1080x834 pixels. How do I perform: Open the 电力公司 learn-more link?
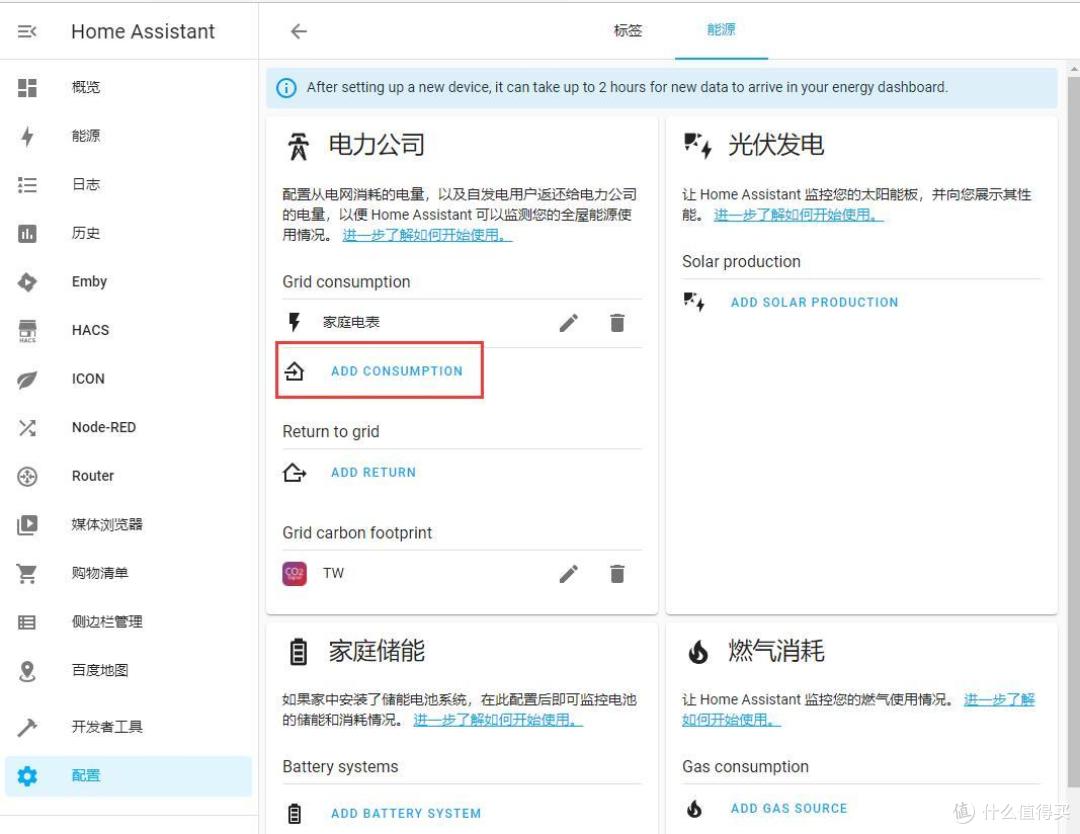coord(427,236)
